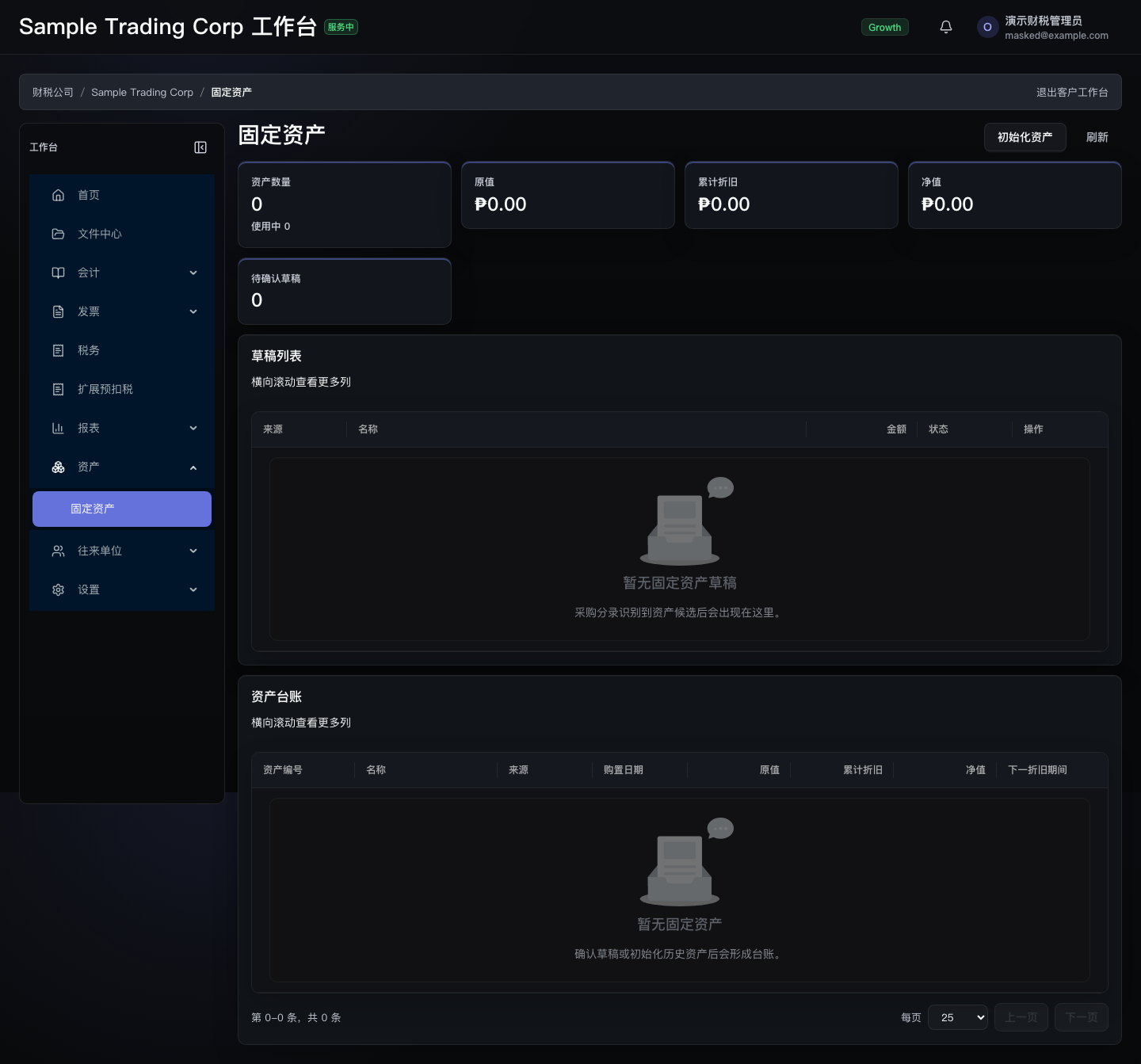Collapse the sidebar with the panel icon

[200, 147]
